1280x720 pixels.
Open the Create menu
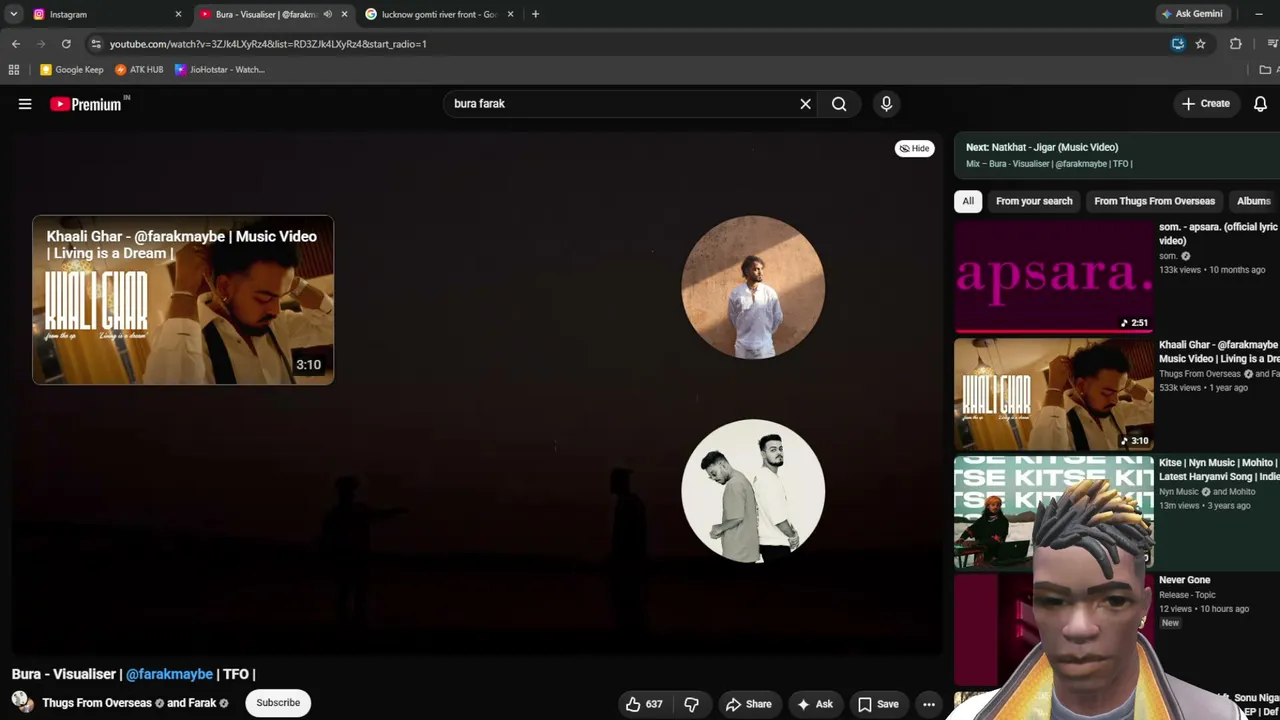pyautogui.click(x=1206, y=104)
